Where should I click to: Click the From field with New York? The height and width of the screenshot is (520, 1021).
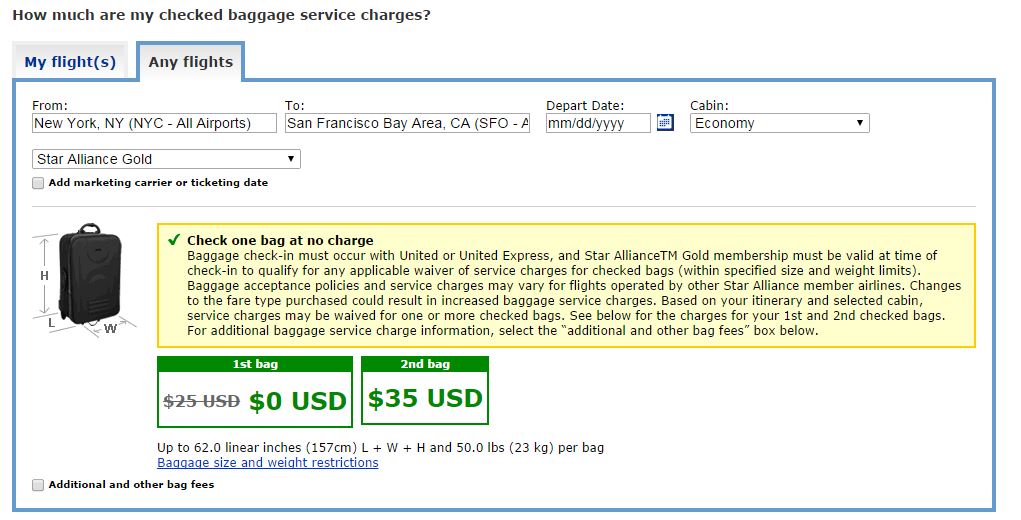click(x=154, y=123)
